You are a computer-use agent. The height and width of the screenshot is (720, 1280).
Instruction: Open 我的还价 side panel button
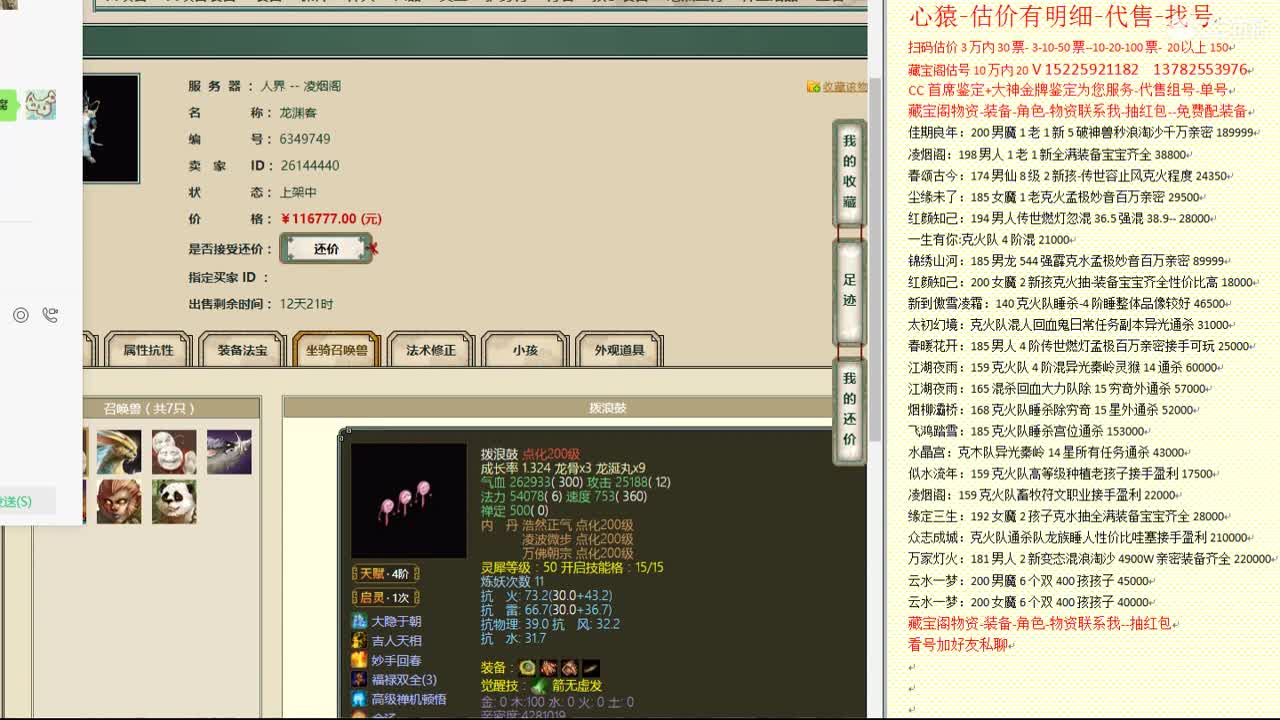pos(849,410)
